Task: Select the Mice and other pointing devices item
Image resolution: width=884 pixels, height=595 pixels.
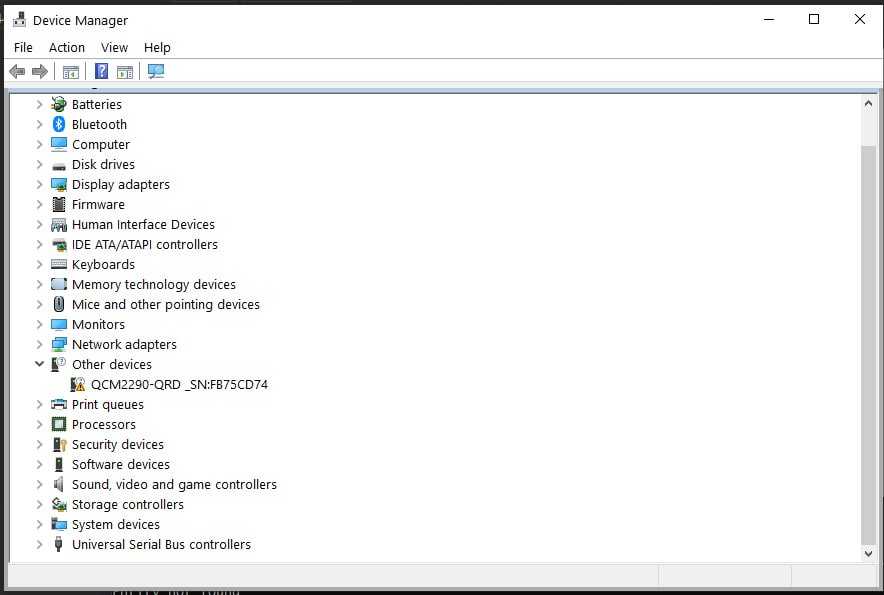Action: [165, 304]
